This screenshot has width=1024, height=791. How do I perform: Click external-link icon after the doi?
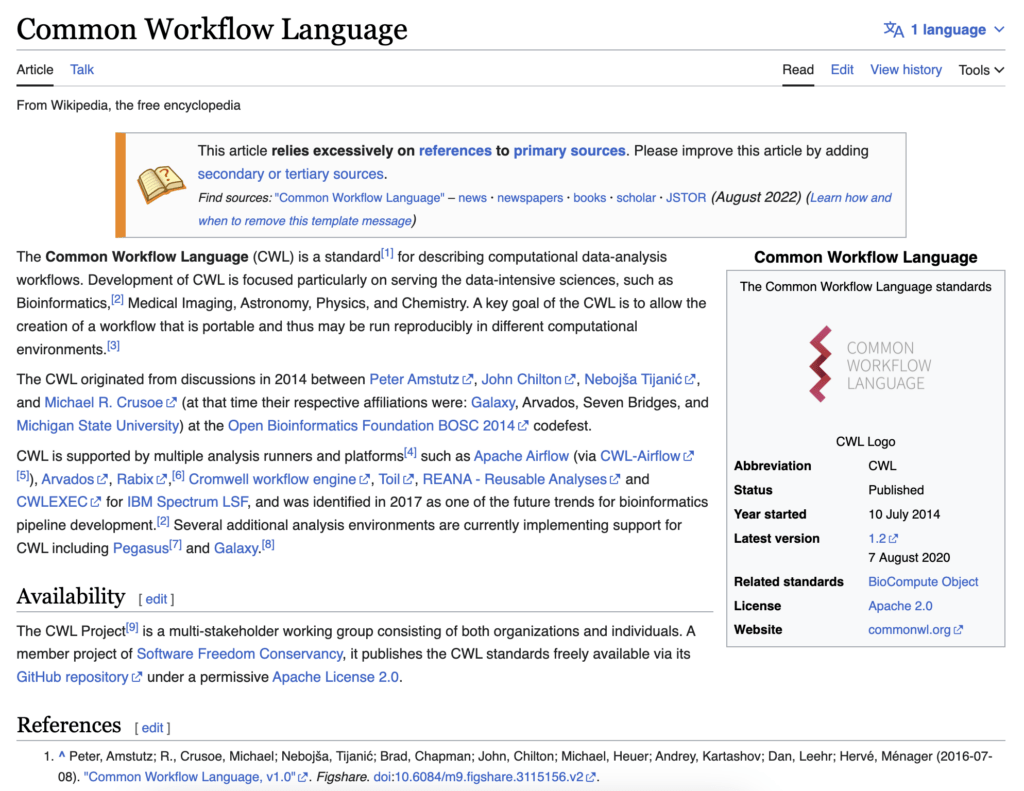(590, 777)
